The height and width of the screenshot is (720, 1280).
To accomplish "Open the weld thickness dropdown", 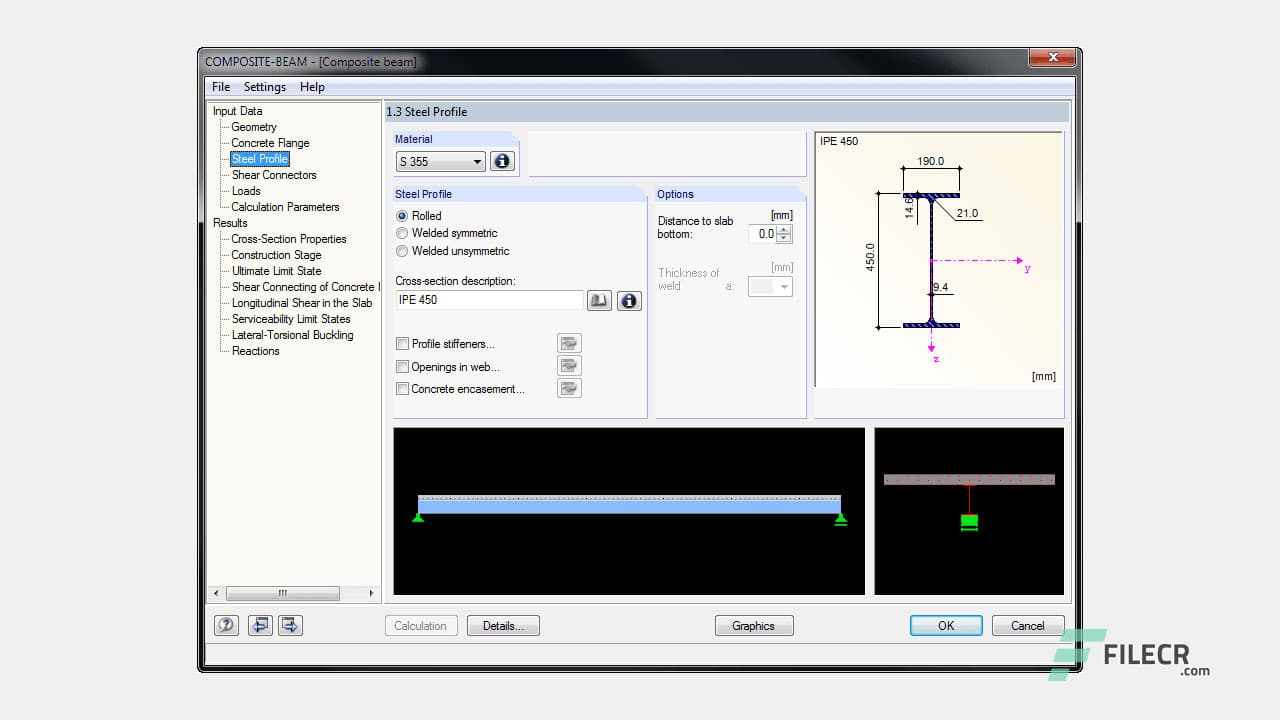I will click(783, 286).
